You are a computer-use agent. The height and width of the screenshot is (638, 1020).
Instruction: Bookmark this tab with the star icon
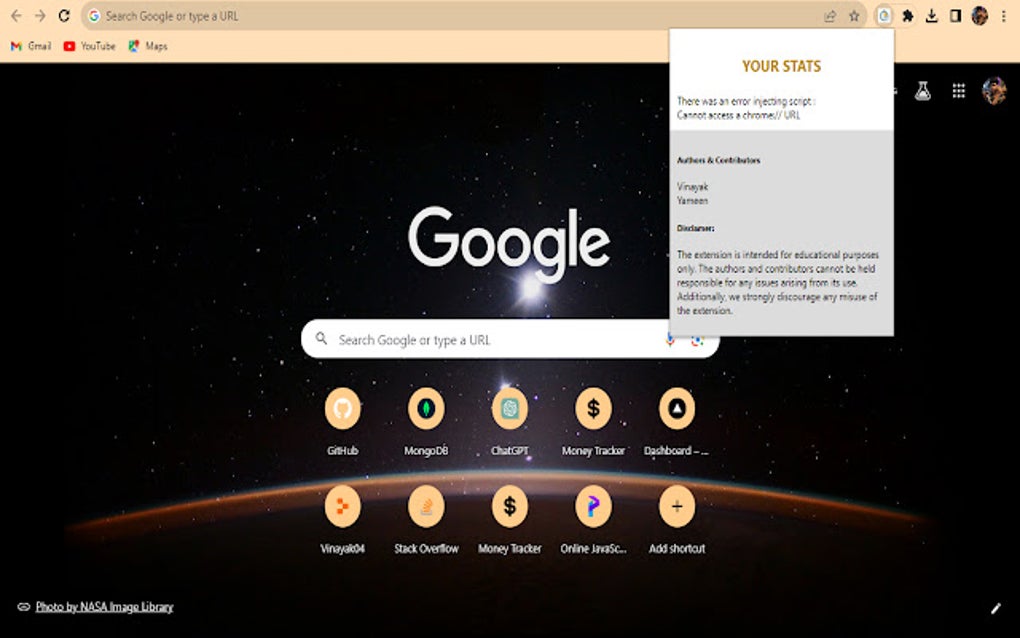(854, 16)
